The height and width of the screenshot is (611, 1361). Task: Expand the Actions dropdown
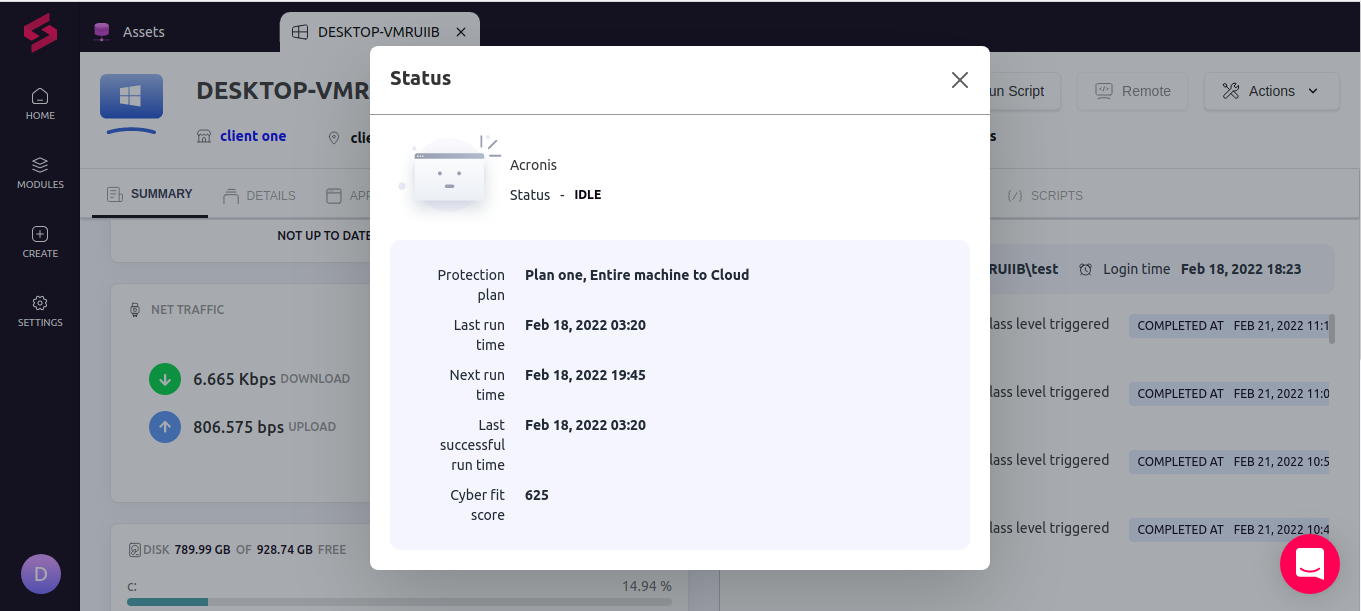(1271, 91)
